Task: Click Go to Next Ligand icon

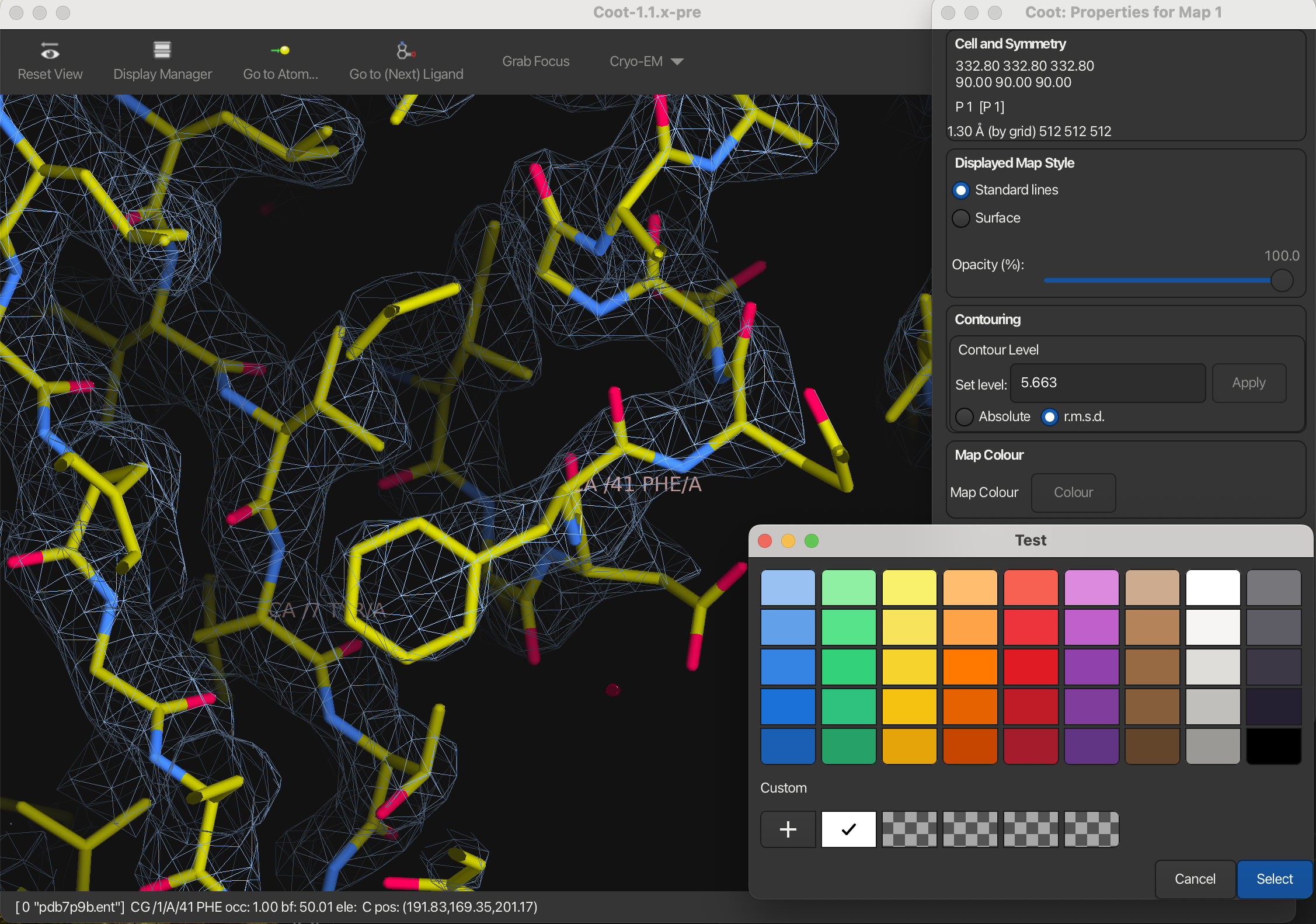Action: (x=406, y=51)
